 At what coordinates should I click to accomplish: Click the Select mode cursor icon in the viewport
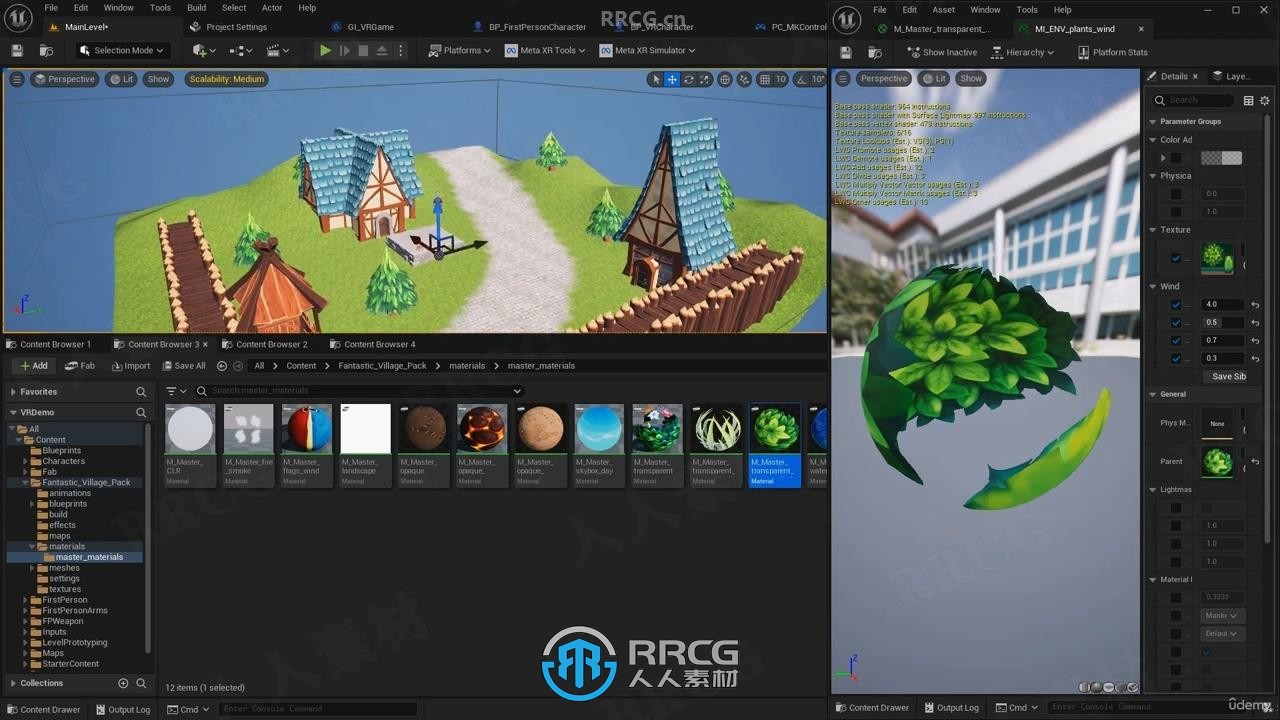[656, 79]
